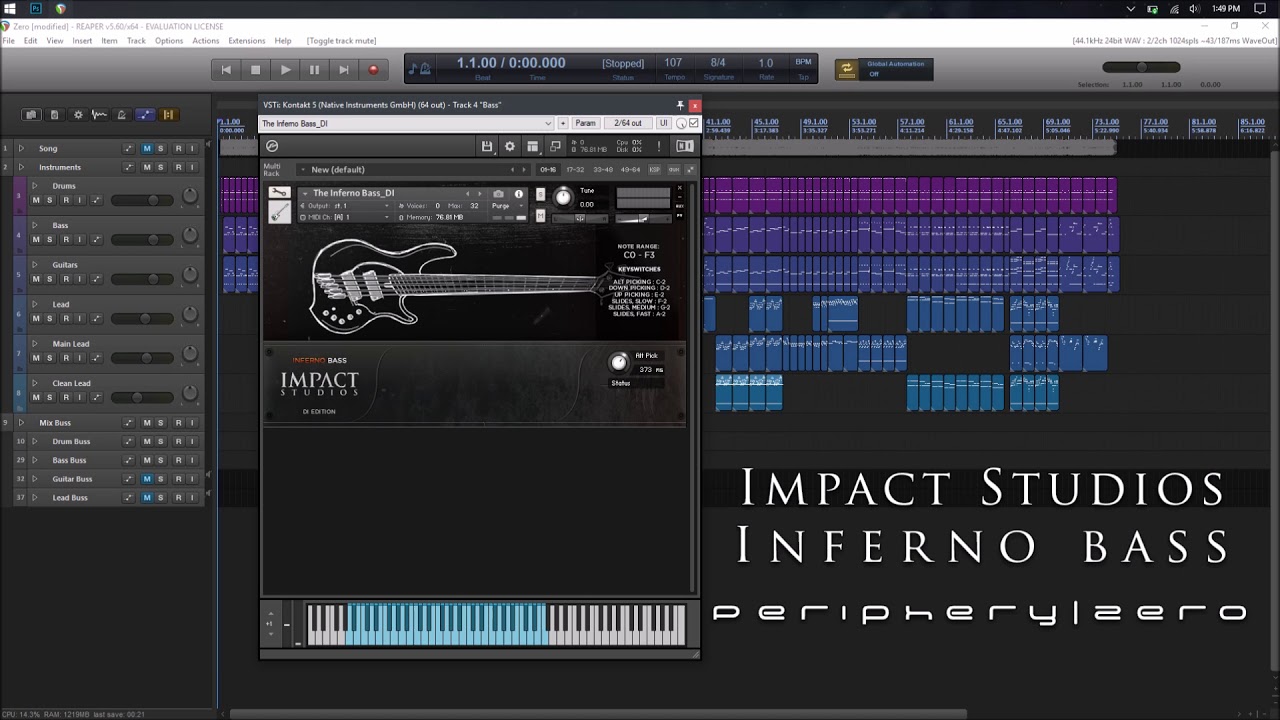Go to project start with transport rewind
The width and height of the screenshot is (1280, 720).
pos(226,70)
